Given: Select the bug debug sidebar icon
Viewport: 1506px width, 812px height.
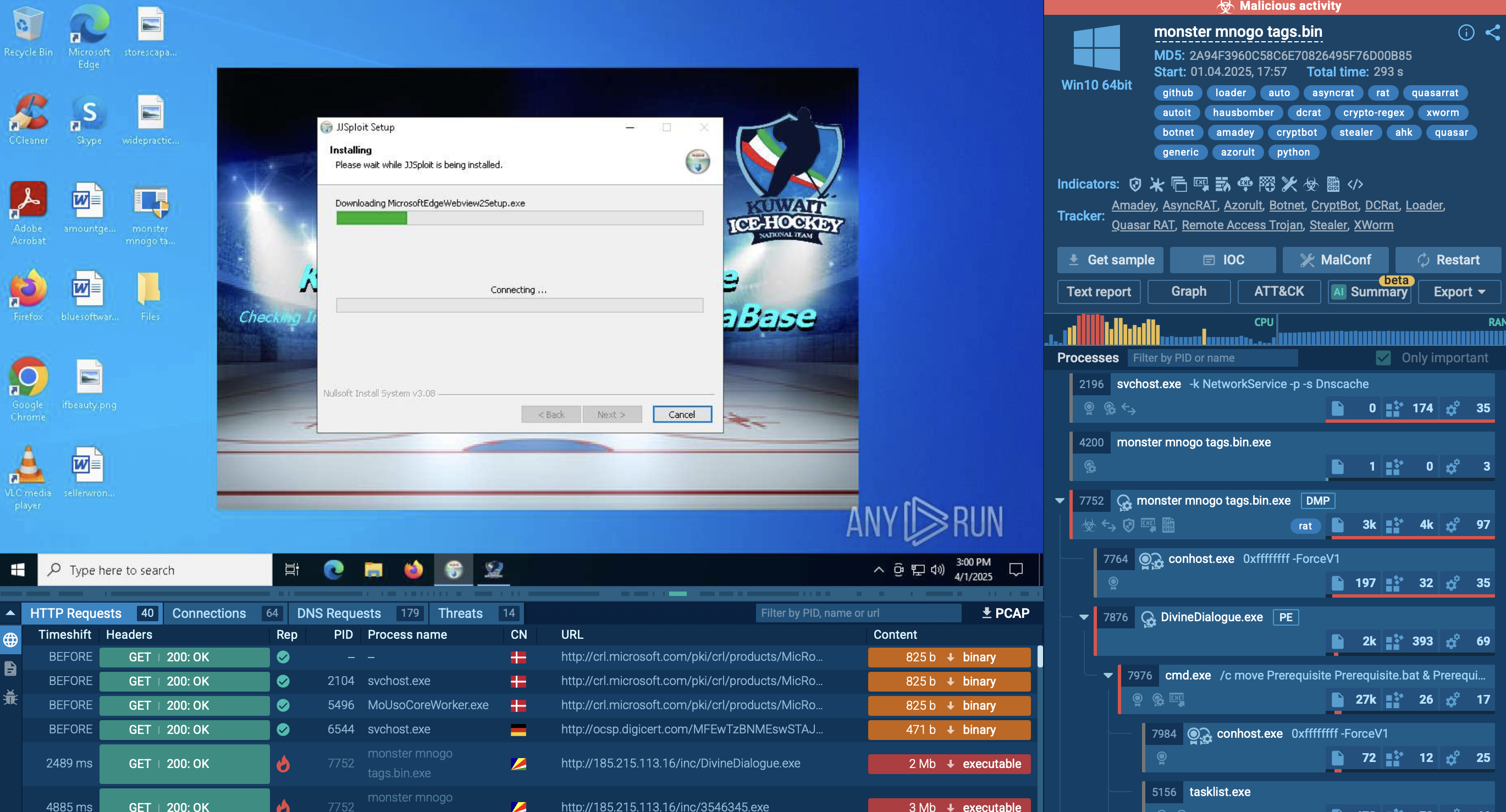Looking at the screenshot, I should 10,697.
